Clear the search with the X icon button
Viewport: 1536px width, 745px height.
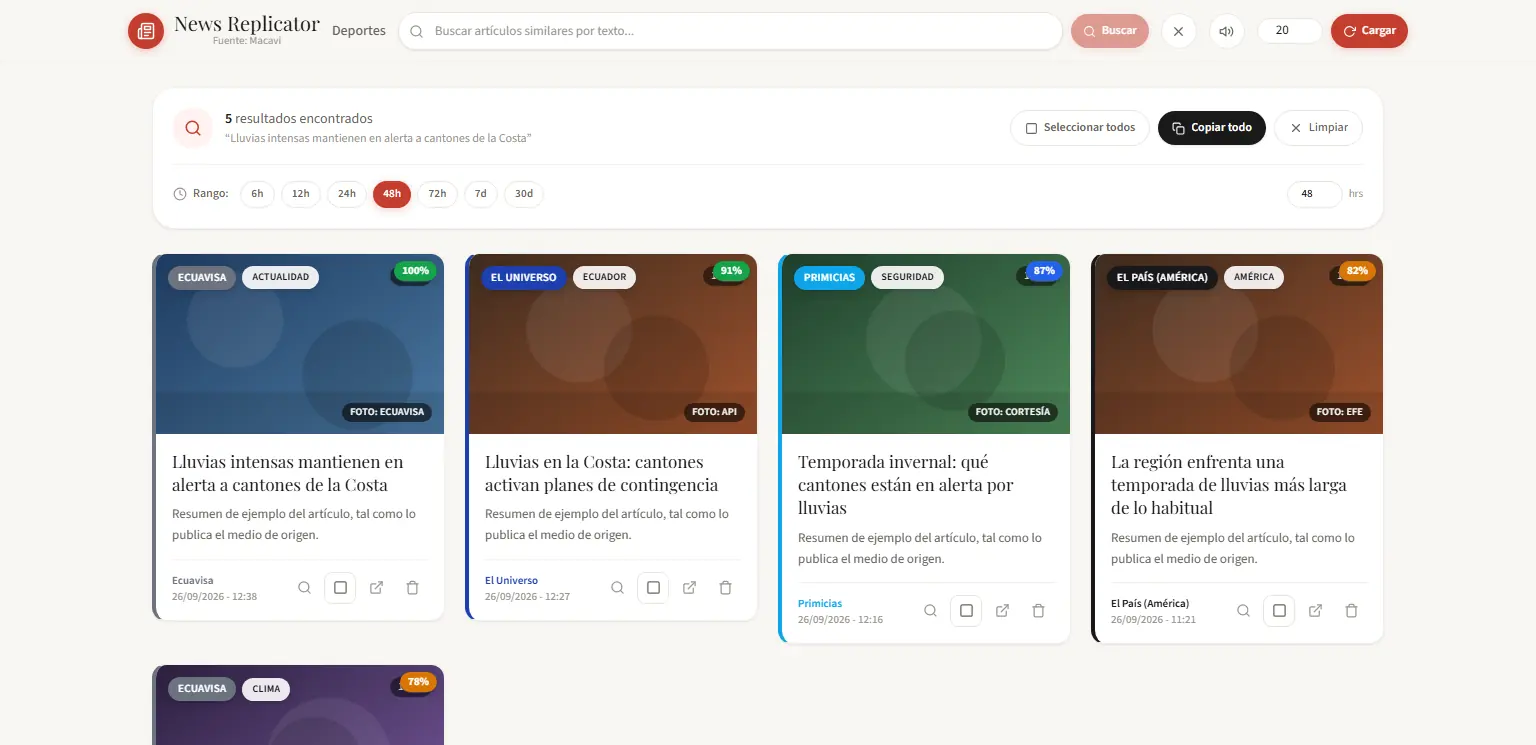[x=1178, y=31]
